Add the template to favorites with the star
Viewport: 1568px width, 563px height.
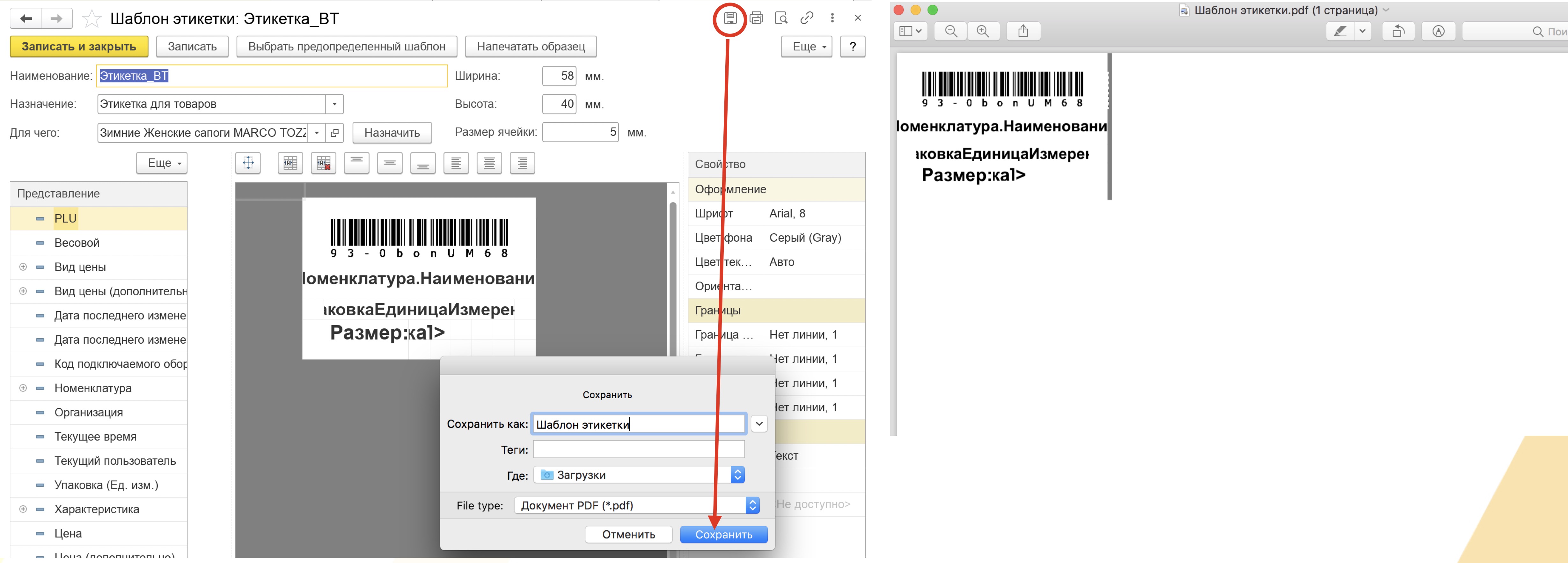tap(91, 19)
